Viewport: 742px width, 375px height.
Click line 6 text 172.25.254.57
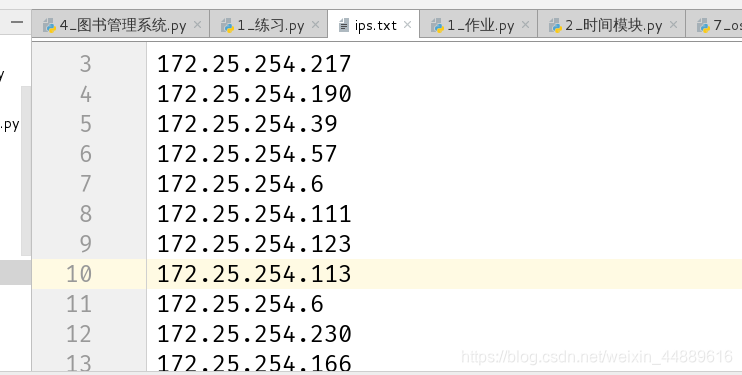(x=247, y=154)
